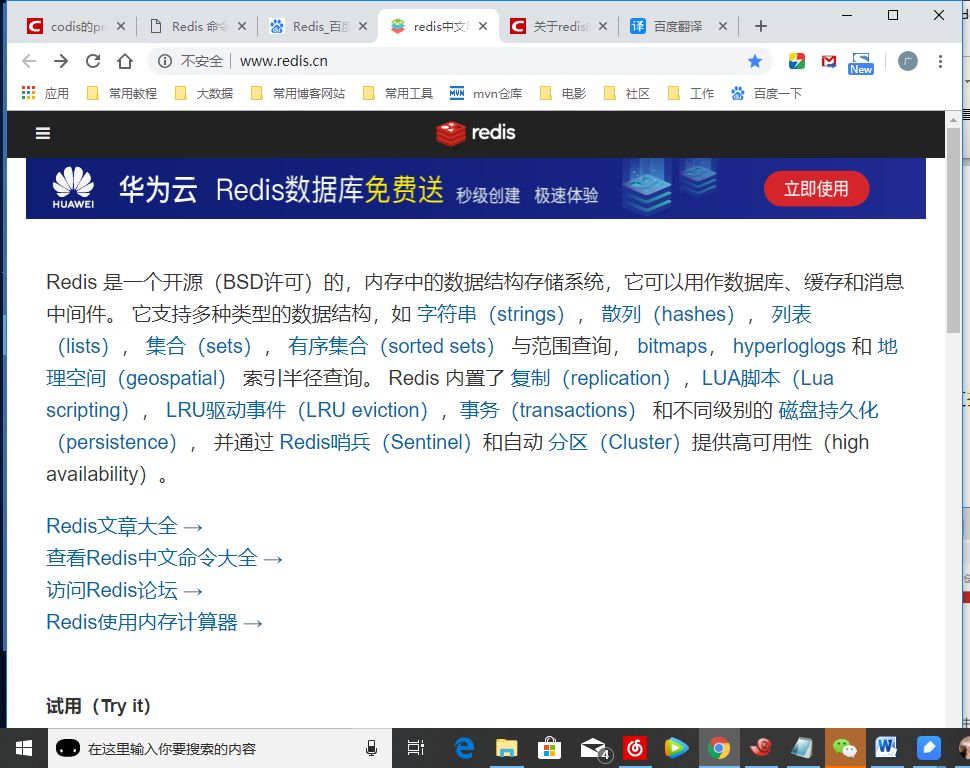Open Word from the taskbar
This screenshot has width=970, height=768.
886,748
